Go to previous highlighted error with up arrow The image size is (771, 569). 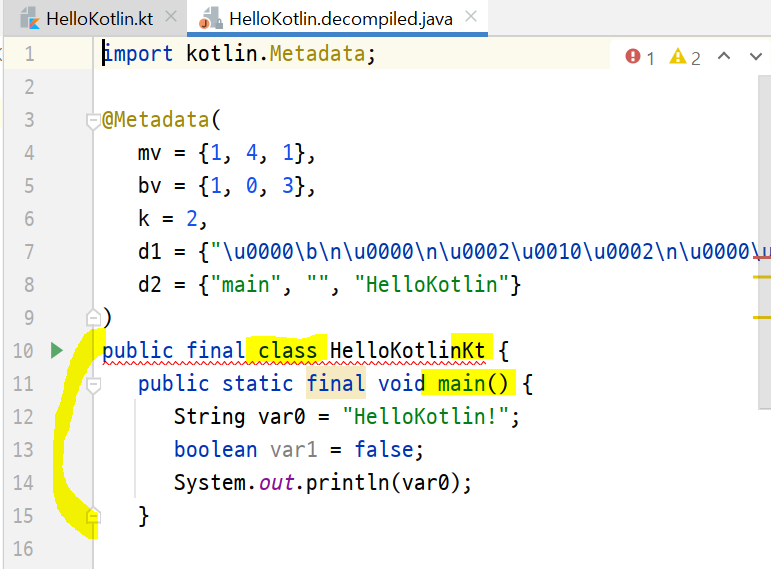pos(724,56)
